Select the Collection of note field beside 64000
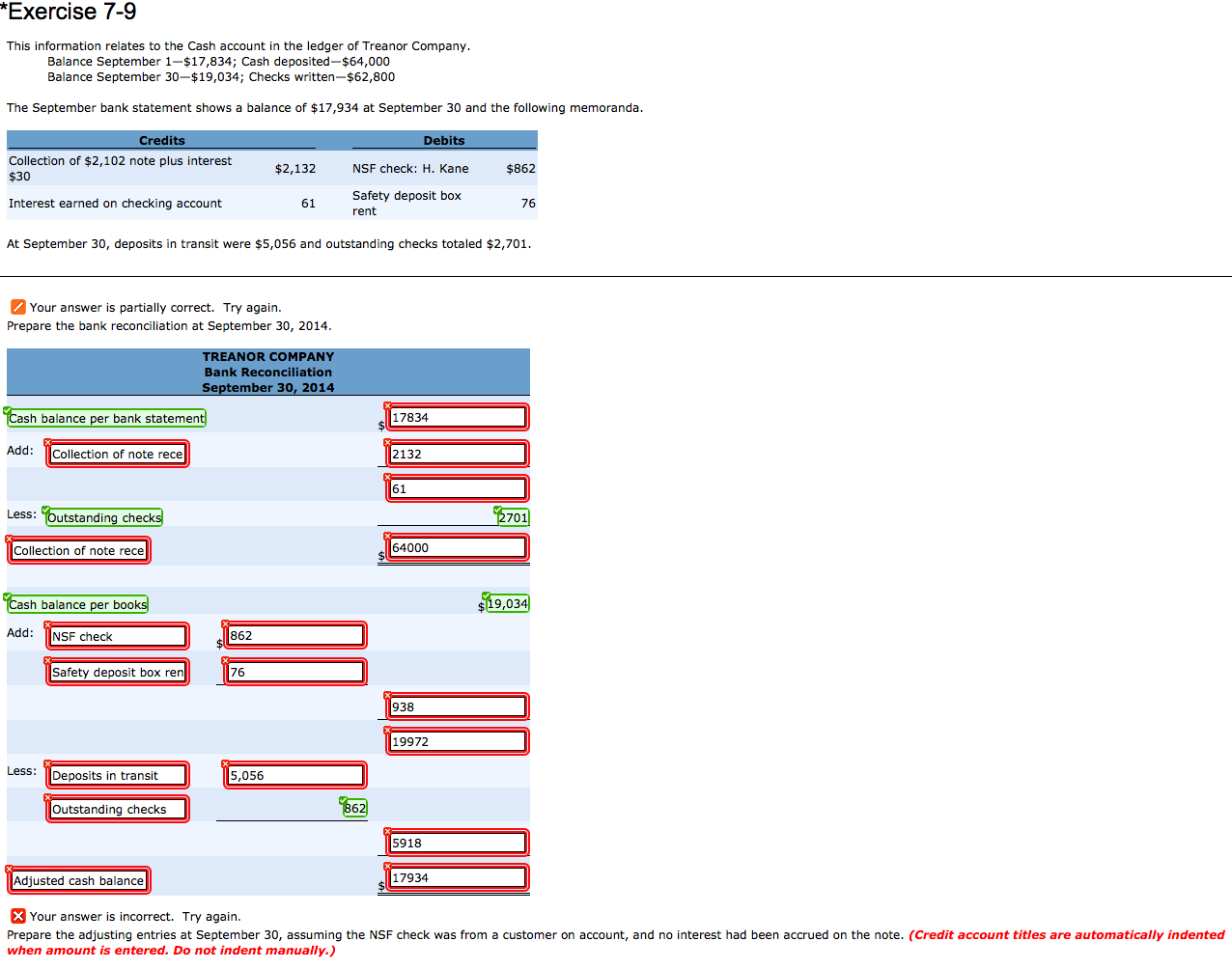The height and width of the screenshot is (969, 1232). click(79, 550)
